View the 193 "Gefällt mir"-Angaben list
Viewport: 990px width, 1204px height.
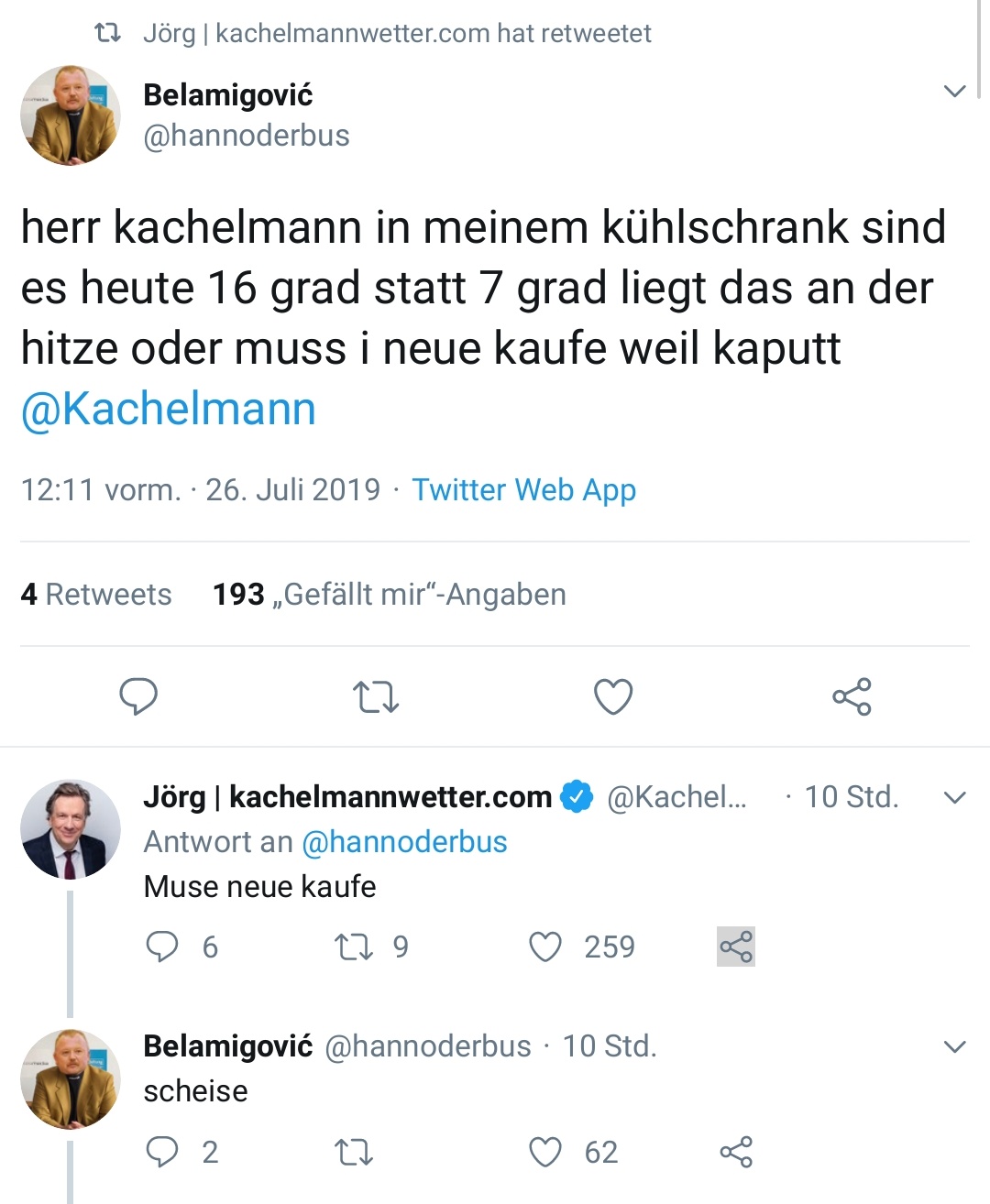(x=390, y=595)
